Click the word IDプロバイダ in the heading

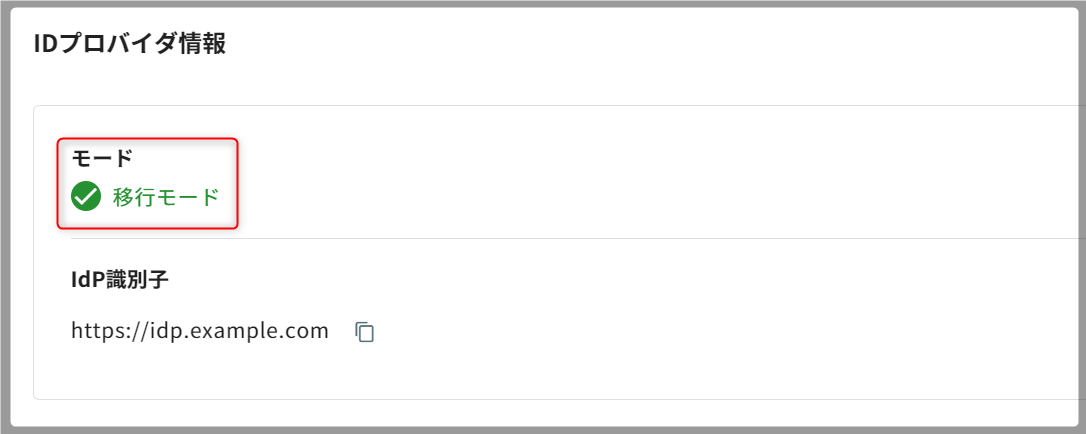point(100,44)
